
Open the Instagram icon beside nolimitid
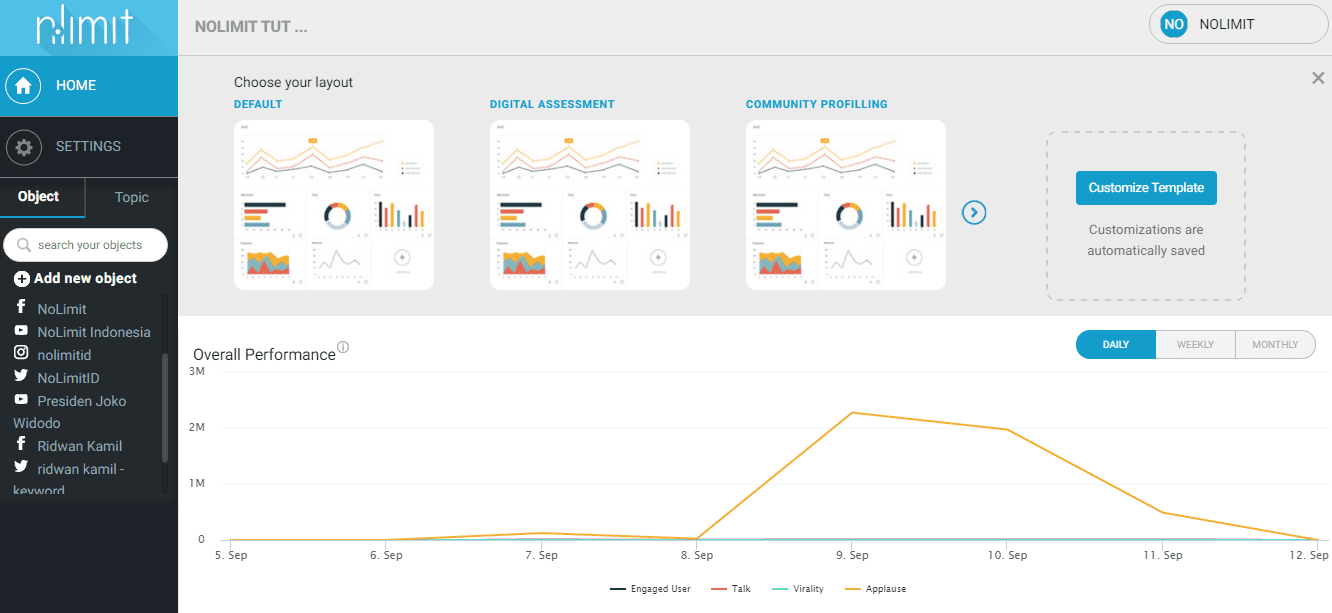coord(21,354)
